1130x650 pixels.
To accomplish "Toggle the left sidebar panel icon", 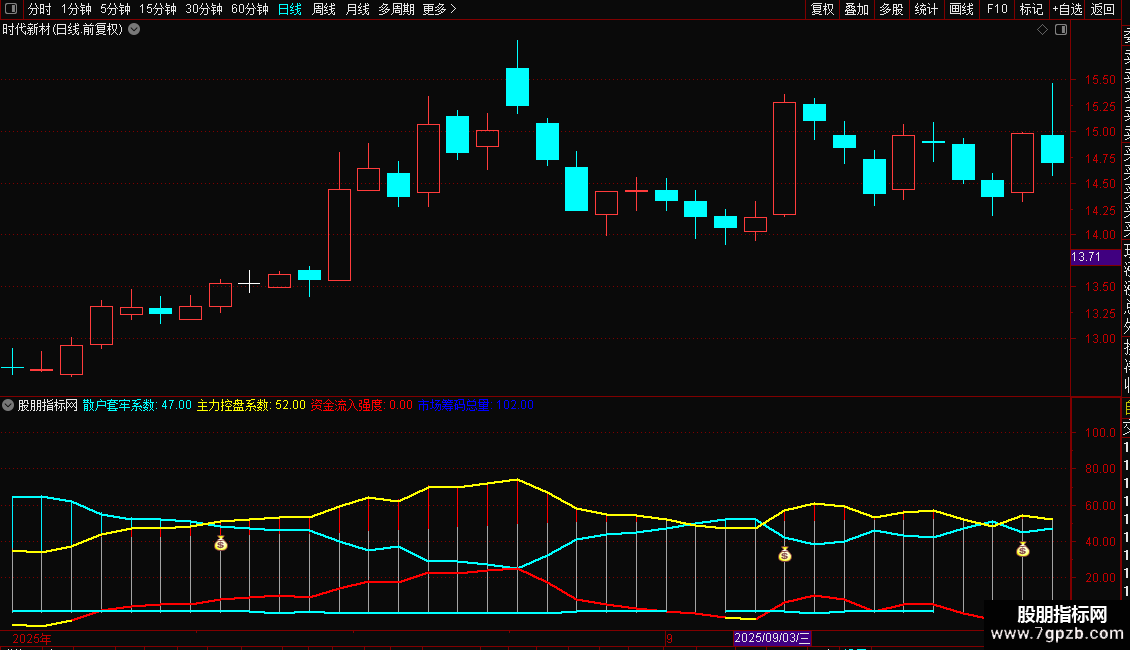I will (11, 9).
